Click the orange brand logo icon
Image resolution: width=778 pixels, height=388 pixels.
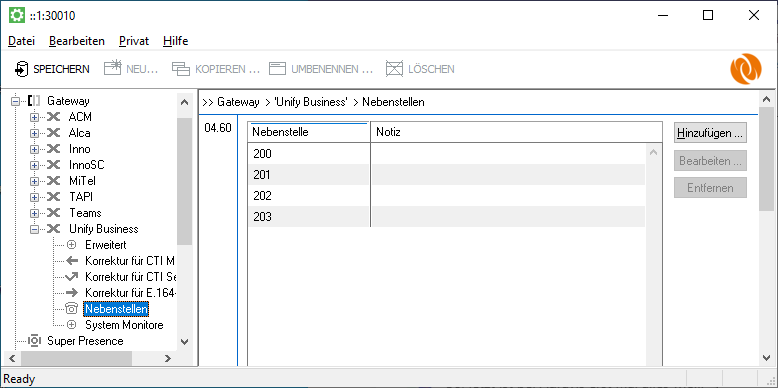[x=745, y=69]
